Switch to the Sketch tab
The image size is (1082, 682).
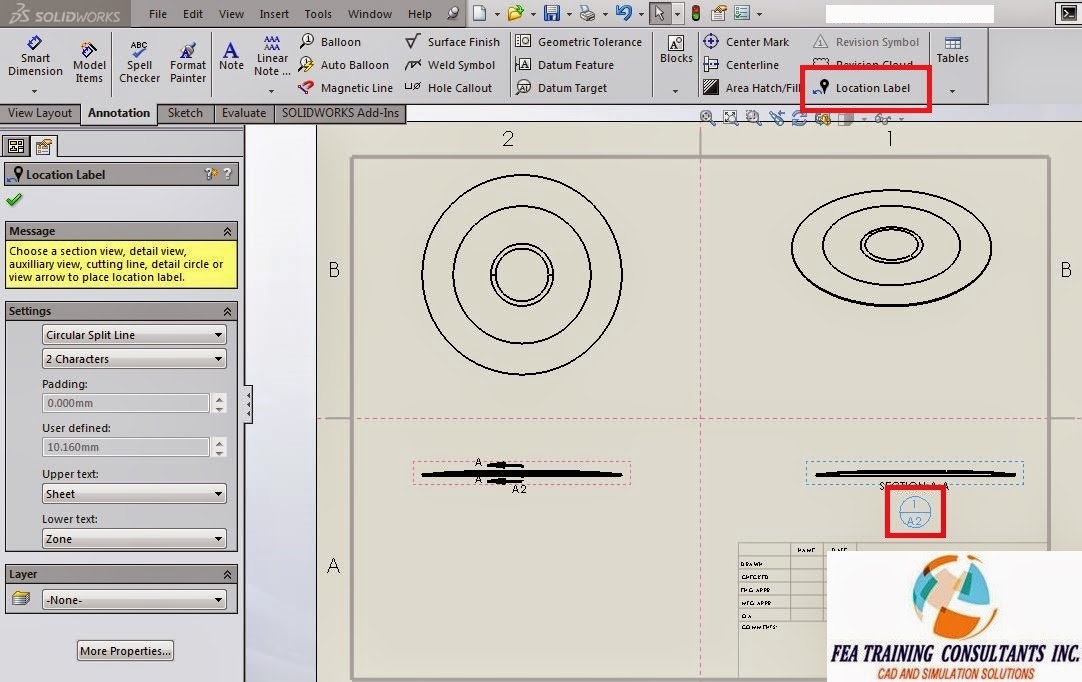tap(184, 113)
